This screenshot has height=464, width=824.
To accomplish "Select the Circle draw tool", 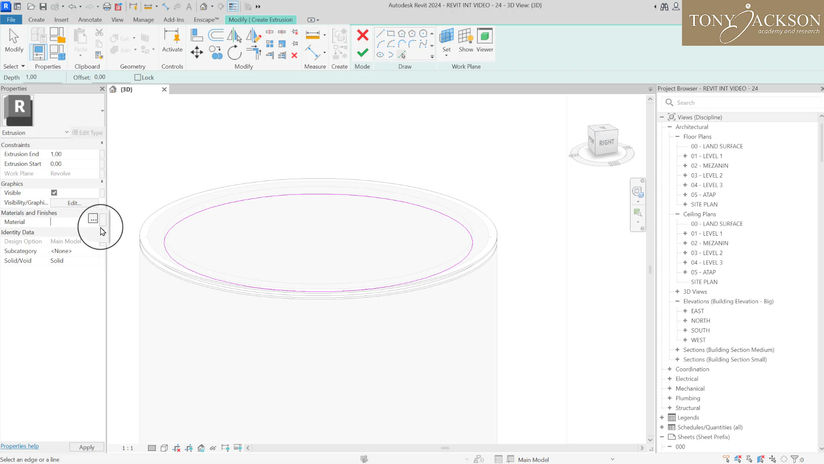I will 423,34.
